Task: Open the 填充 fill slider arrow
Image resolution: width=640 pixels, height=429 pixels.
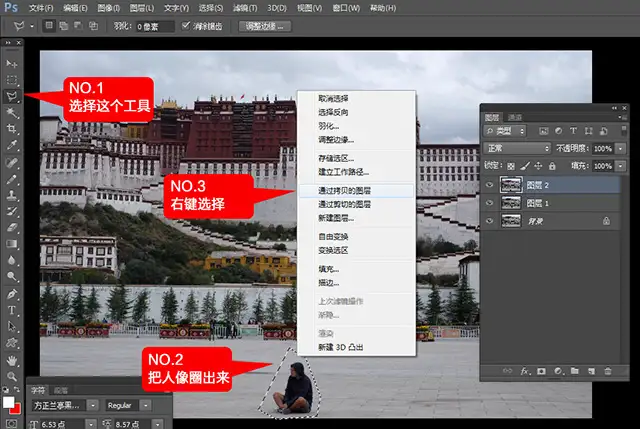Action: pyautogui.click(x=620, y=166)
